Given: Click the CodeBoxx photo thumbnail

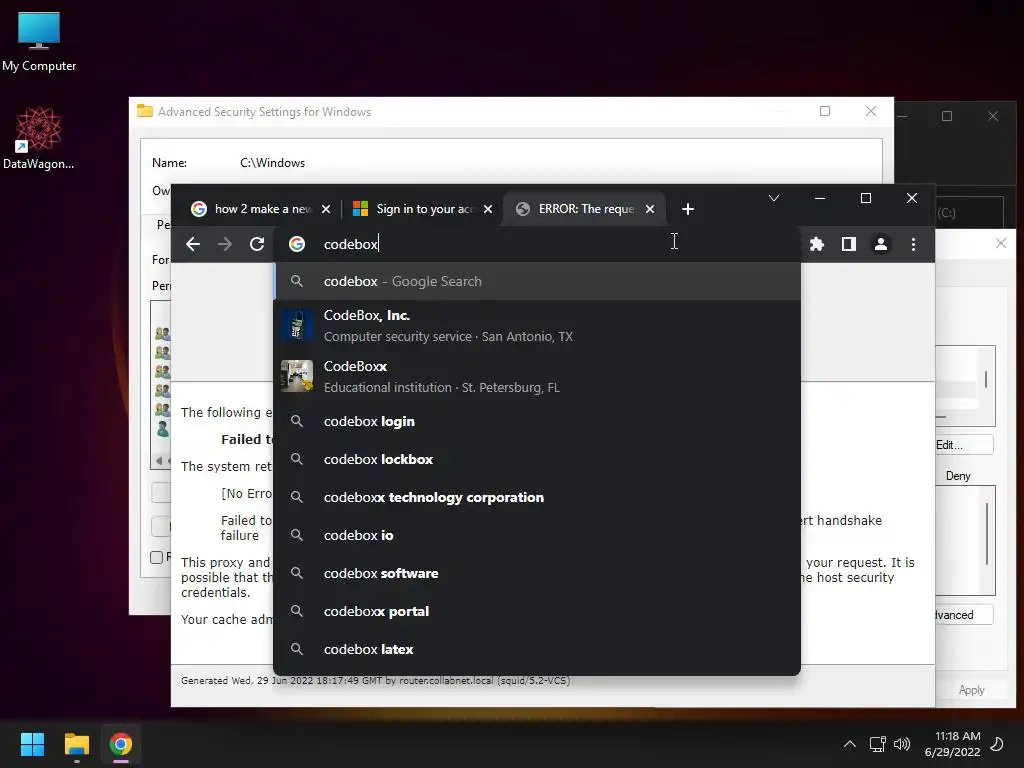Looking at the screenshot, I should click(297, 376).
